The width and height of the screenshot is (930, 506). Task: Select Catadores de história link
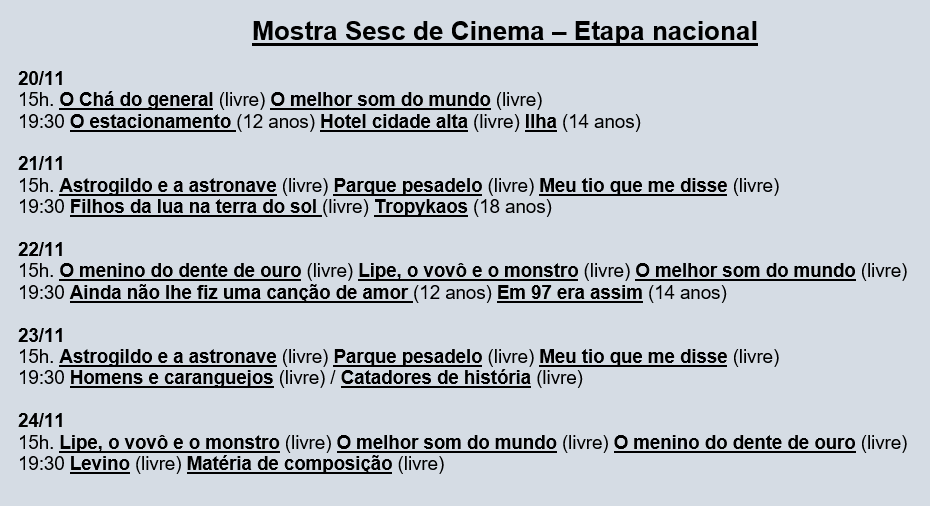[x=436, y=377]
